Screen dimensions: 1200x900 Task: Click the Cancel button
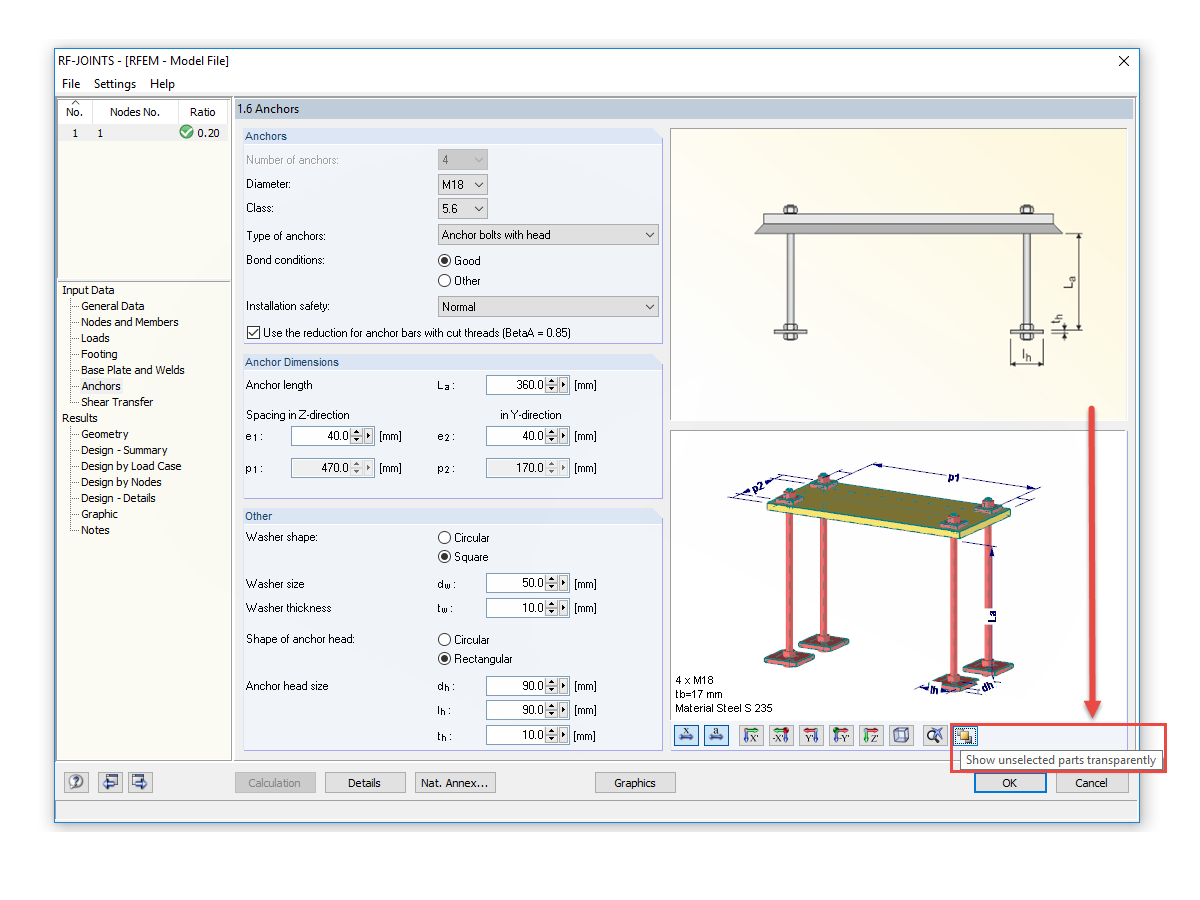pos(1092,783)
